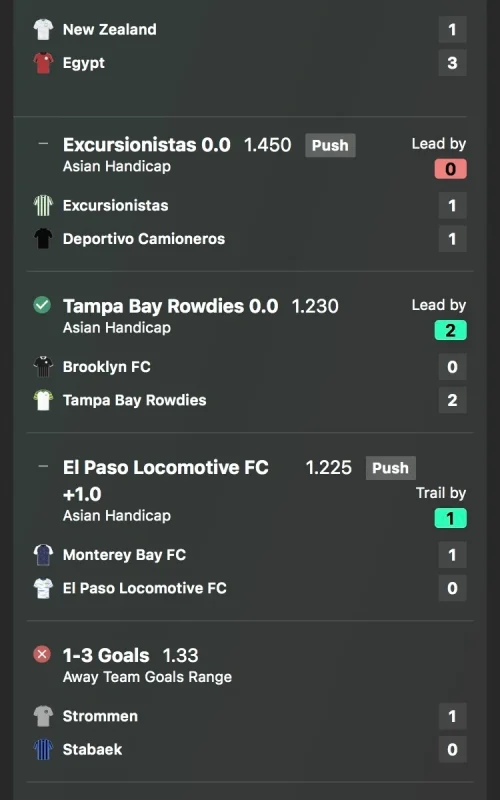Click the Egypt red jersey icon

(x=43, y=63)
